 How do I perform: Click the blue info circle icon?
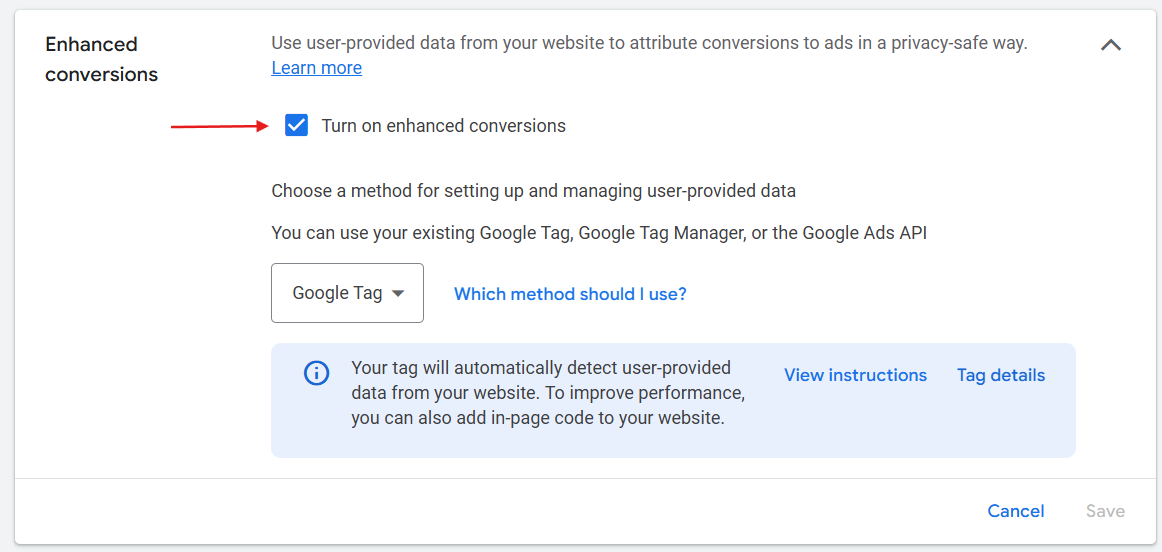point(316,373)
